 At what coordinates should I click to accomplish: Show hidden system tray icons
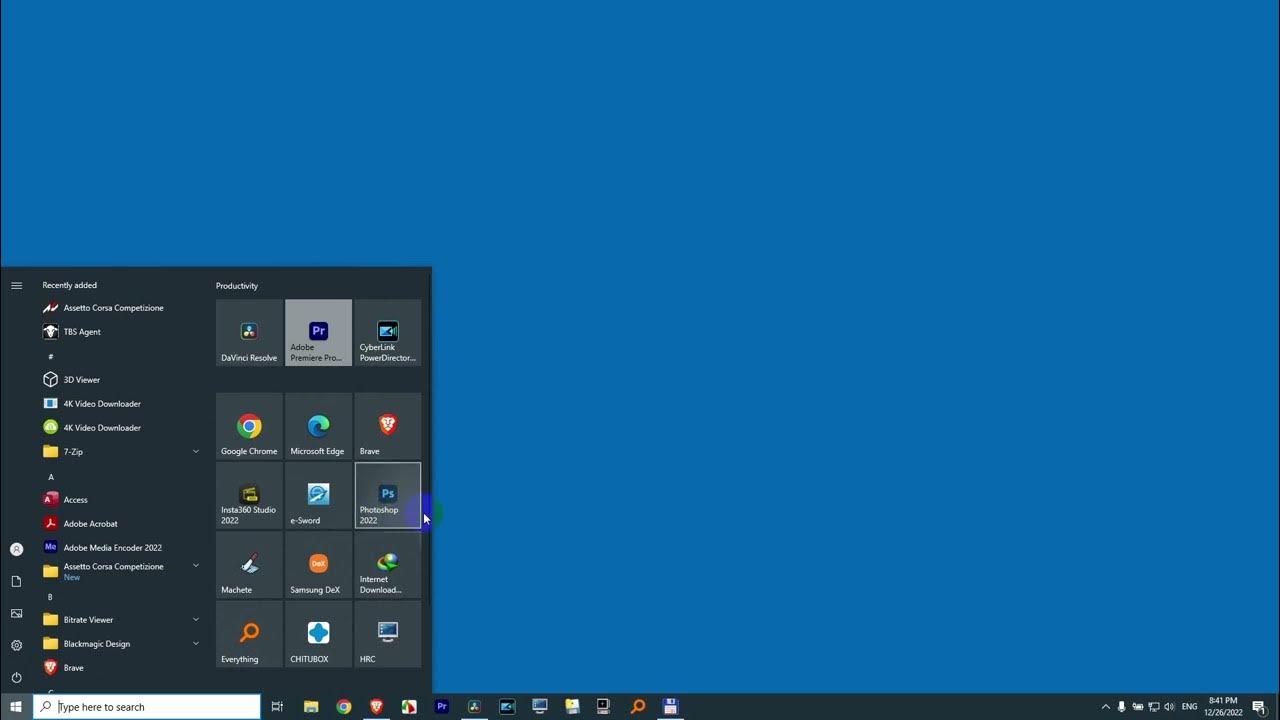(x=1105, y=707)
